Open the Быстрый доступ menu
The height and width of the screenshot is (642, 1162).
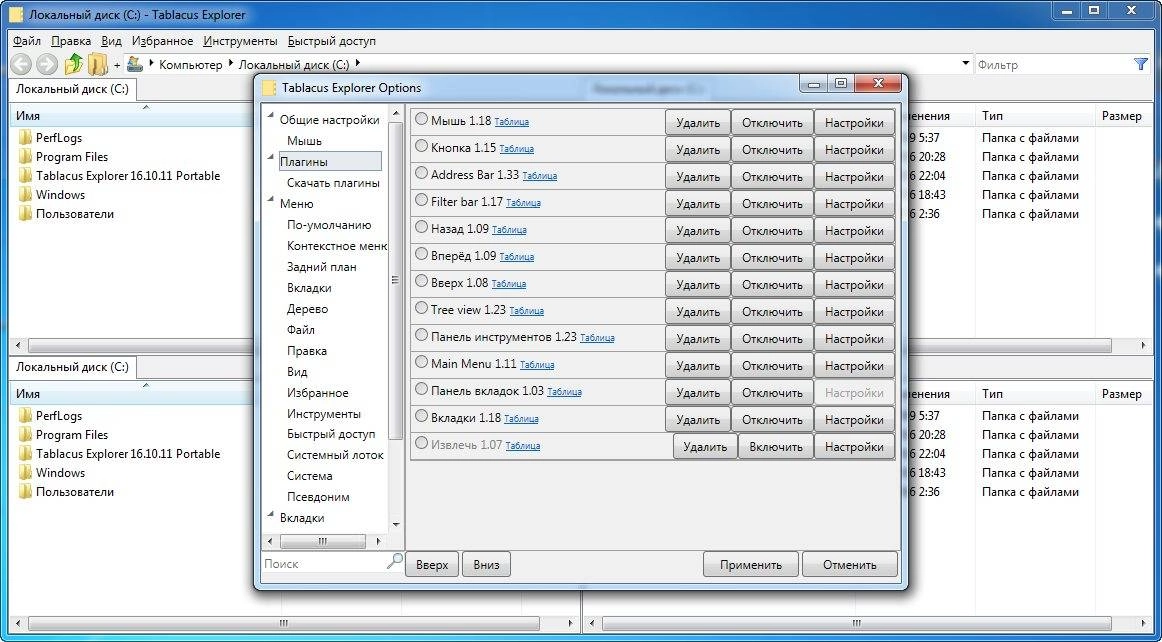coord(332,42)
